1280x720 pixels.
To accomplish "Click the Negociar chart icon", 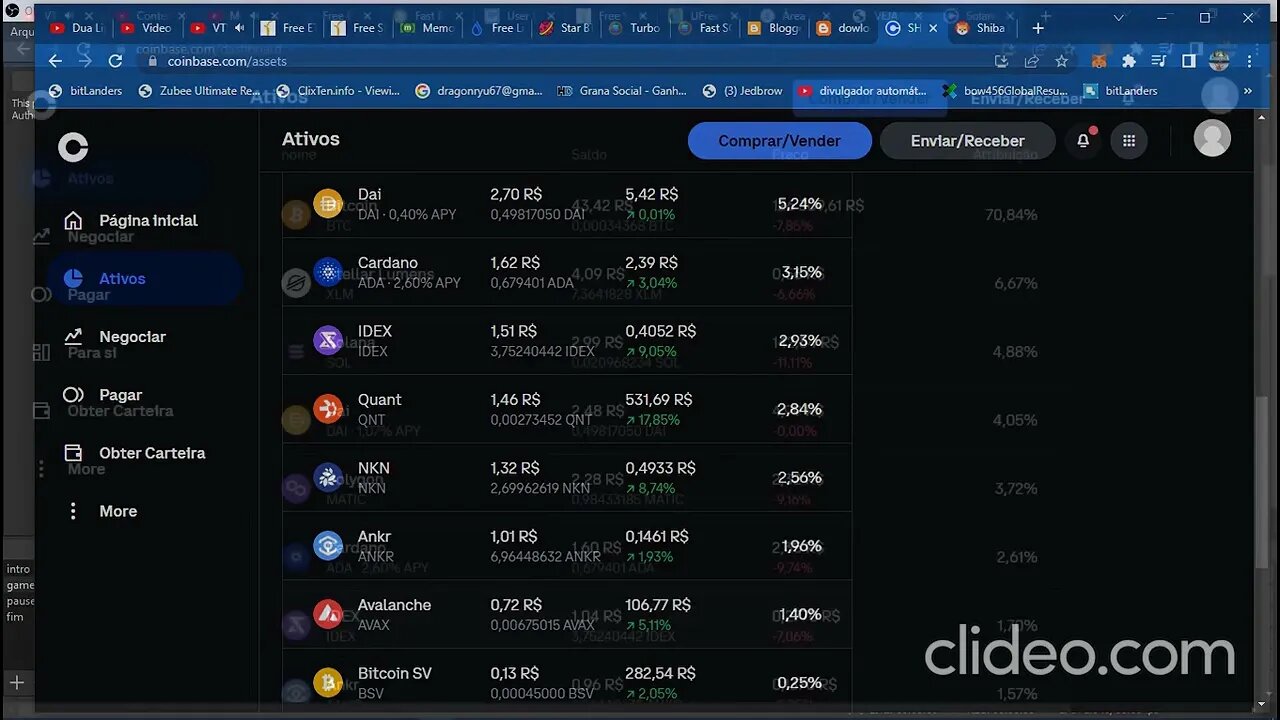I will click(73, 336).
